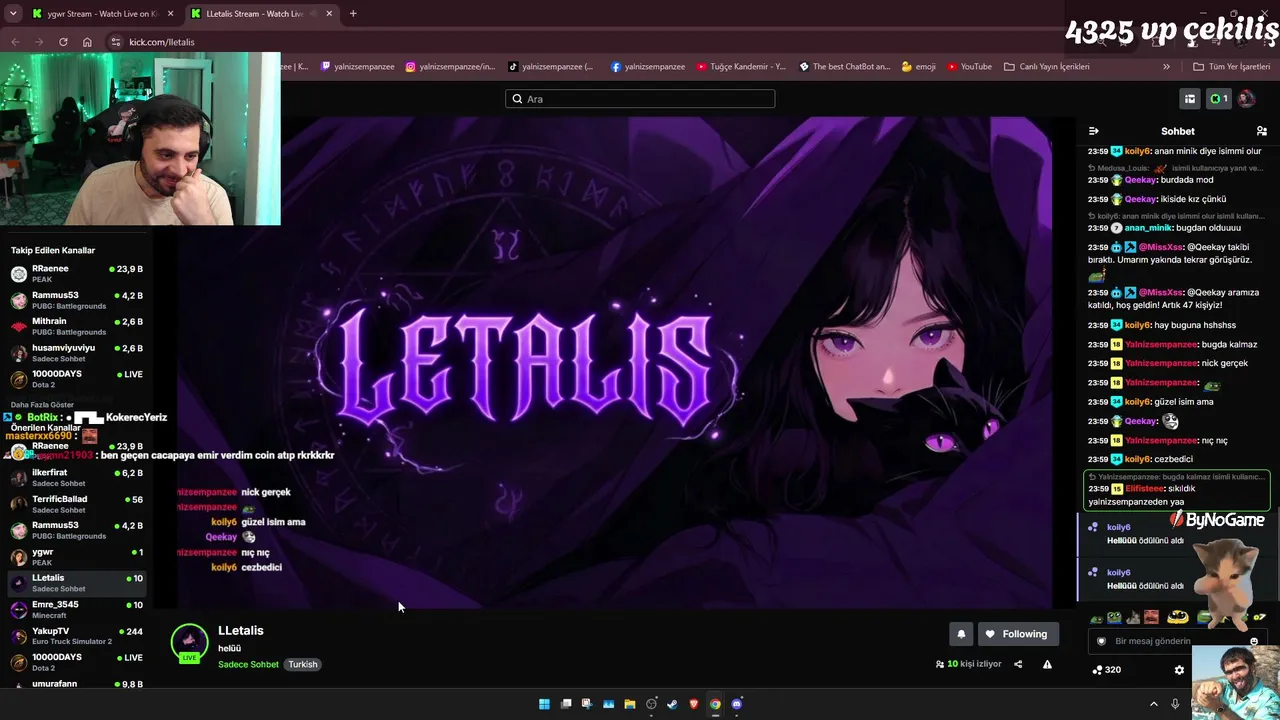
Task: Open channel points balance showing 320
Action: click(1106, 670)
